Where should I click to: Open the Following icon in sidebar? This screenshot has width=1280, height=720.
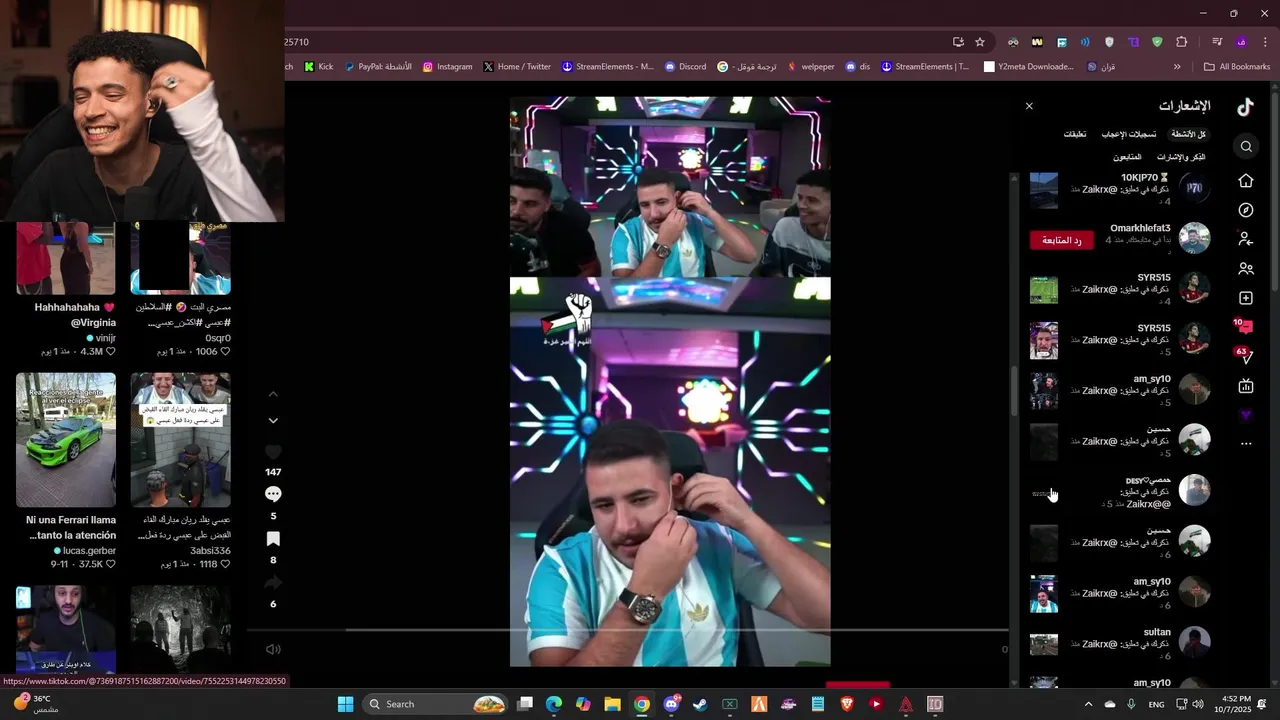(x=1246, y=239)
